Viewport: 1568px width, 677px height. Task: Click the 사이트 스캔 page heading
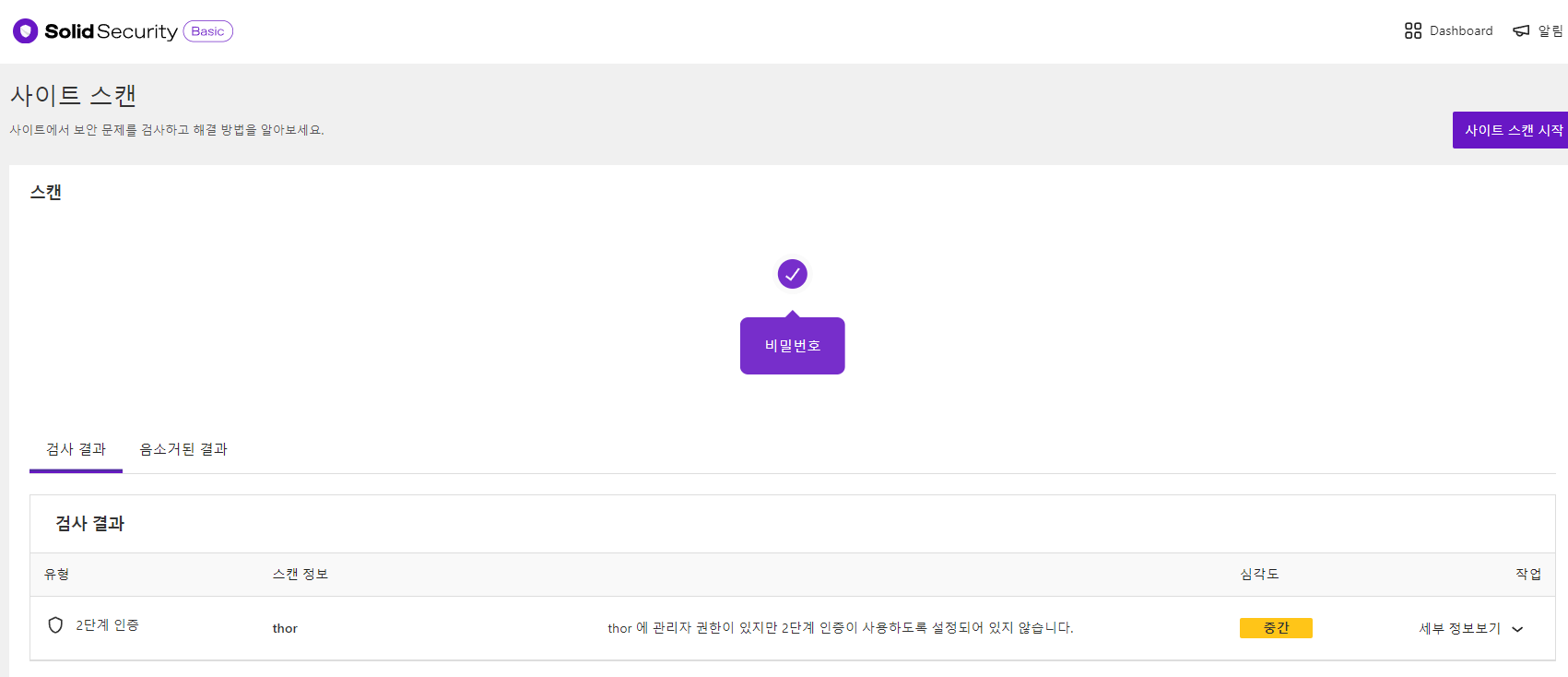point(74,95)
